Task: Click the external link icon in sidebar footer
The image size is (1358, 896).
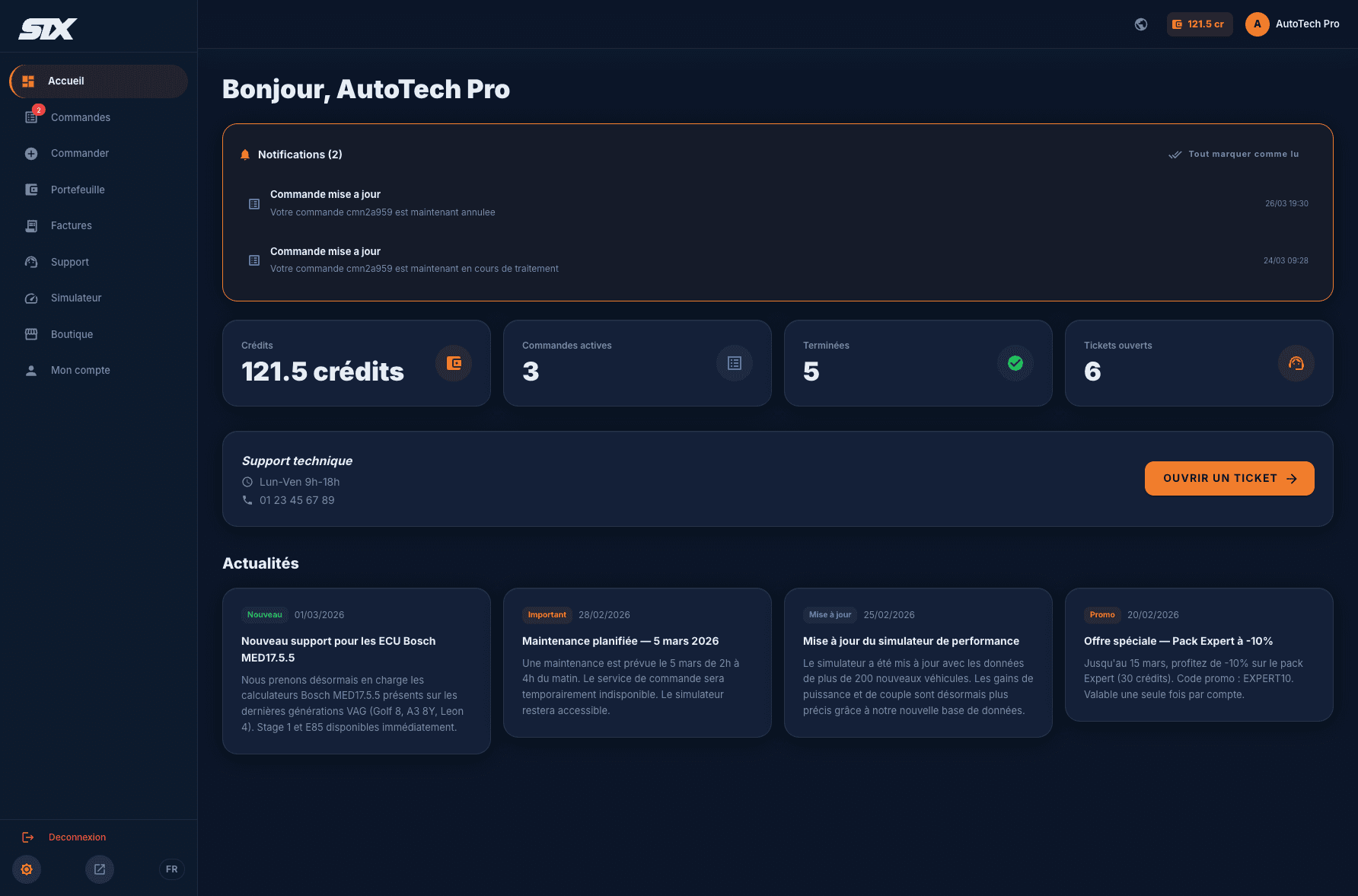Action: coord(100,869)
